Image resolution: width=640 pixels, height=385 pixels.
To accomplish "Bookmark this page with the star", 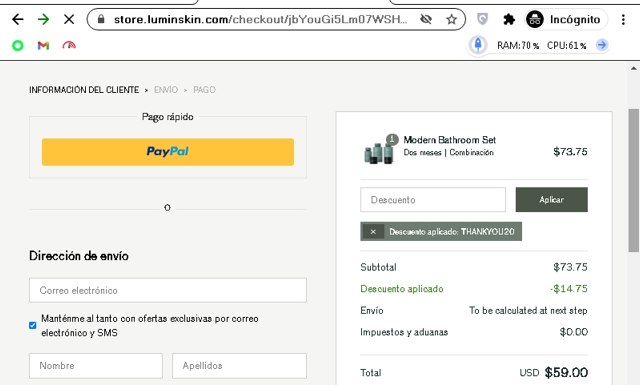I will pyautogui.click(x=451, y=19).
